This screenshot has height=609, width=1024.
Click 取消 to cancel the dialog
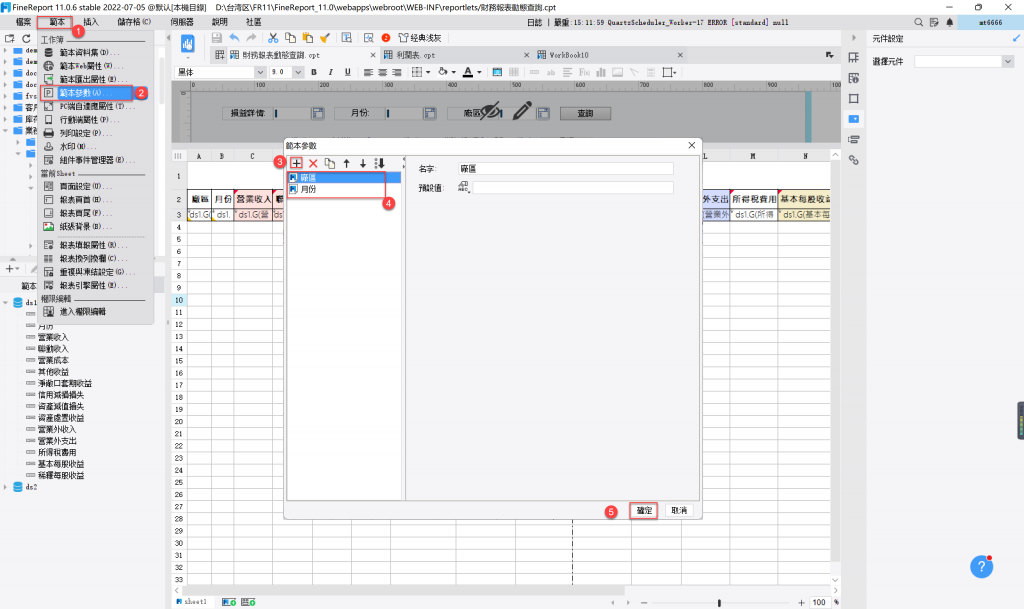tap(679, 510)
